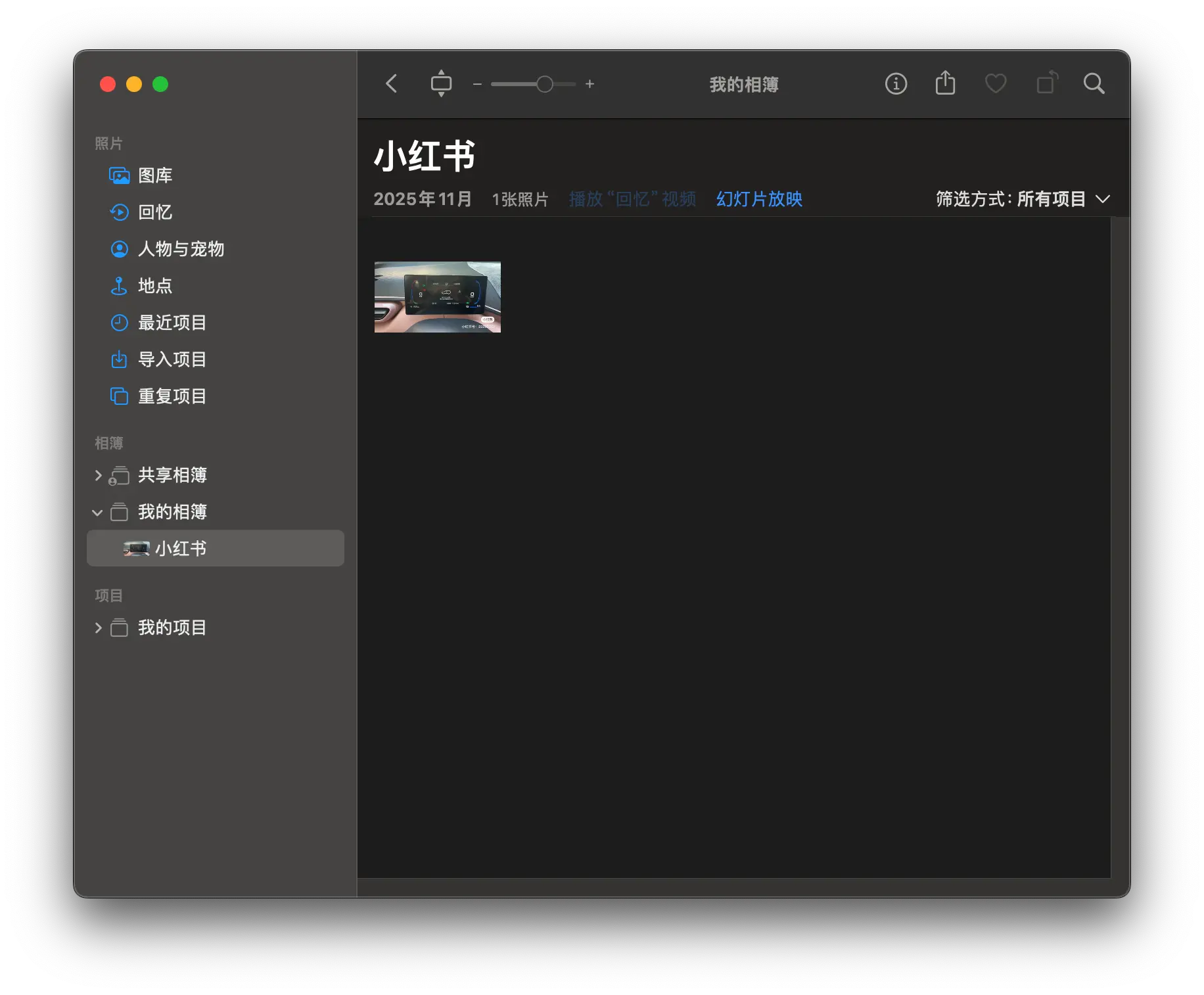This screenshot has width=1204, height=995.
Task: Expand the 我的项目 section
Action: click(97, 628)
